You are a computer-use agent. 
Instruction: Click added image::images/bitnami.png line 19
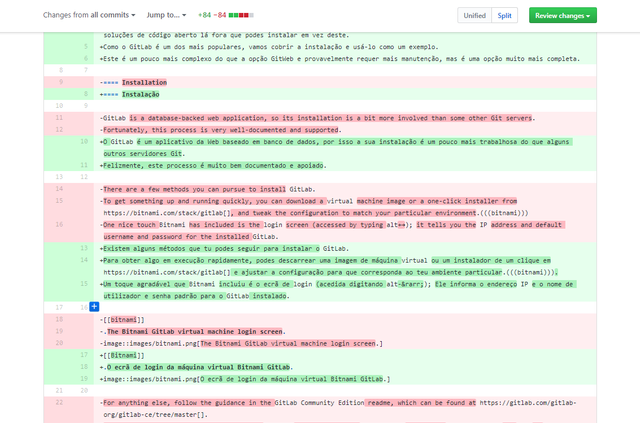pos(320,378)
